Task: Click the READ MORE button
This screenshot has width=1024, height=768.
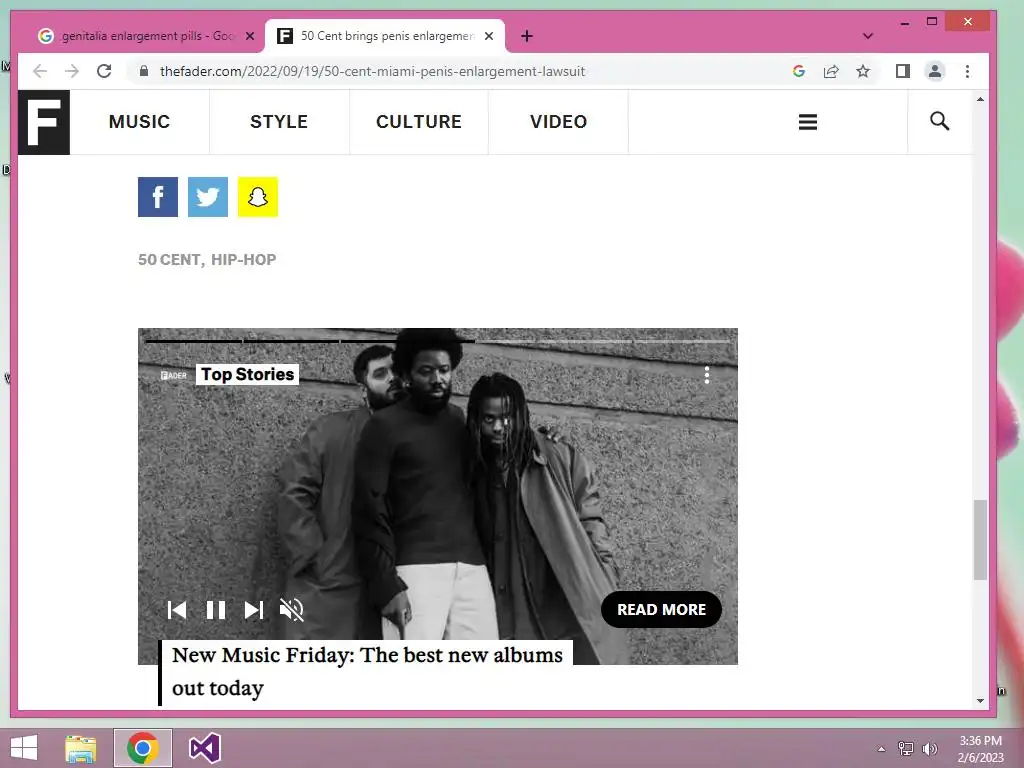Action: 661,609
